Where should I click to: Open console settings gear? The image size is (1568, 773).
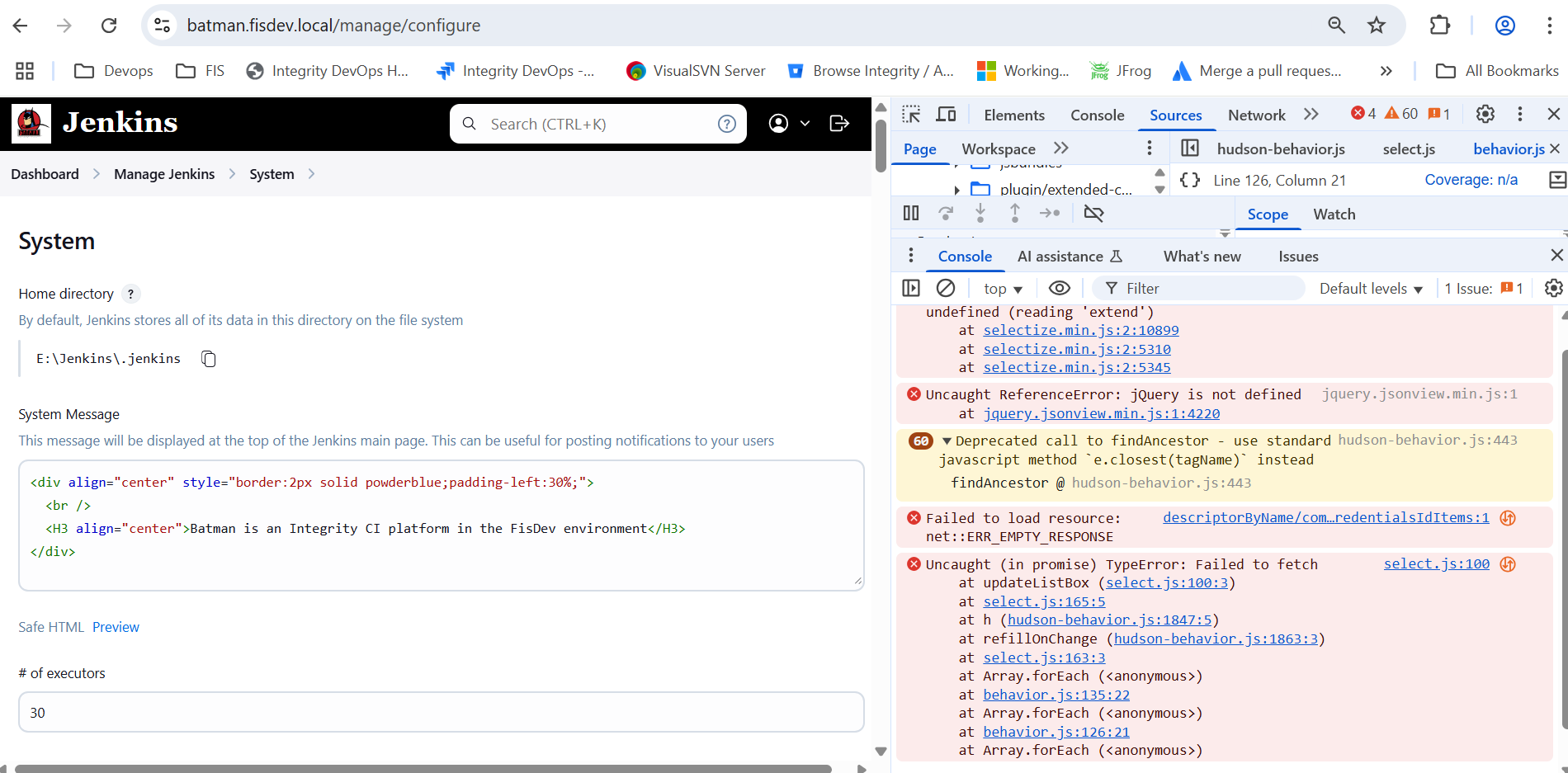click(x=1554, y=288)
